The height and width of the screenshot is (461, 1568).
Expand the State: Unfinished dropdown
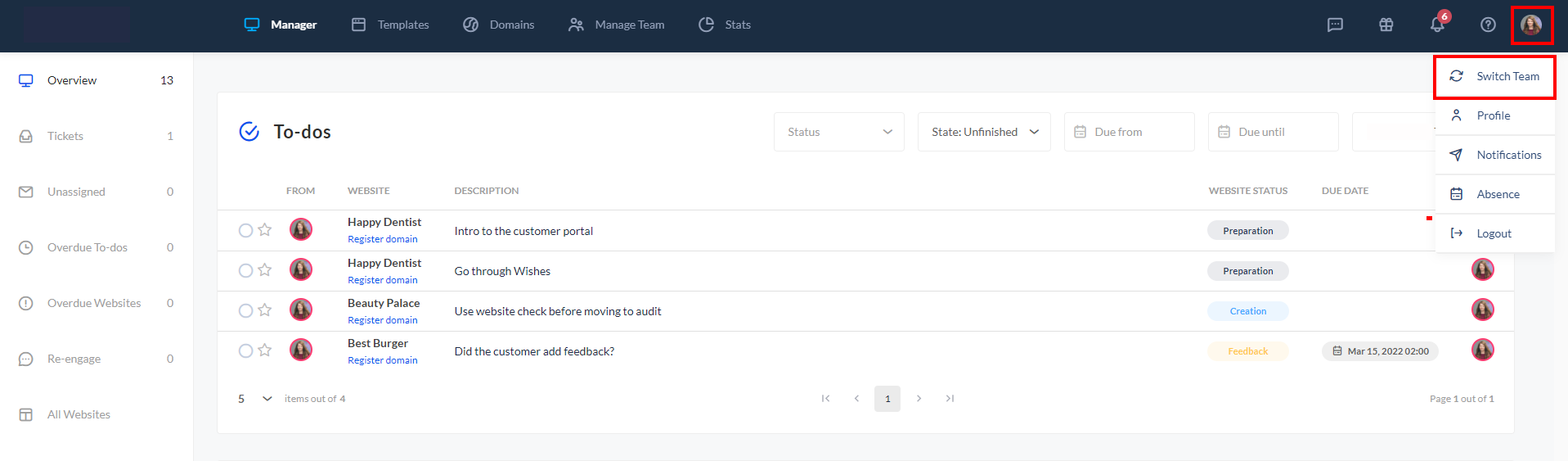(984, 132)
